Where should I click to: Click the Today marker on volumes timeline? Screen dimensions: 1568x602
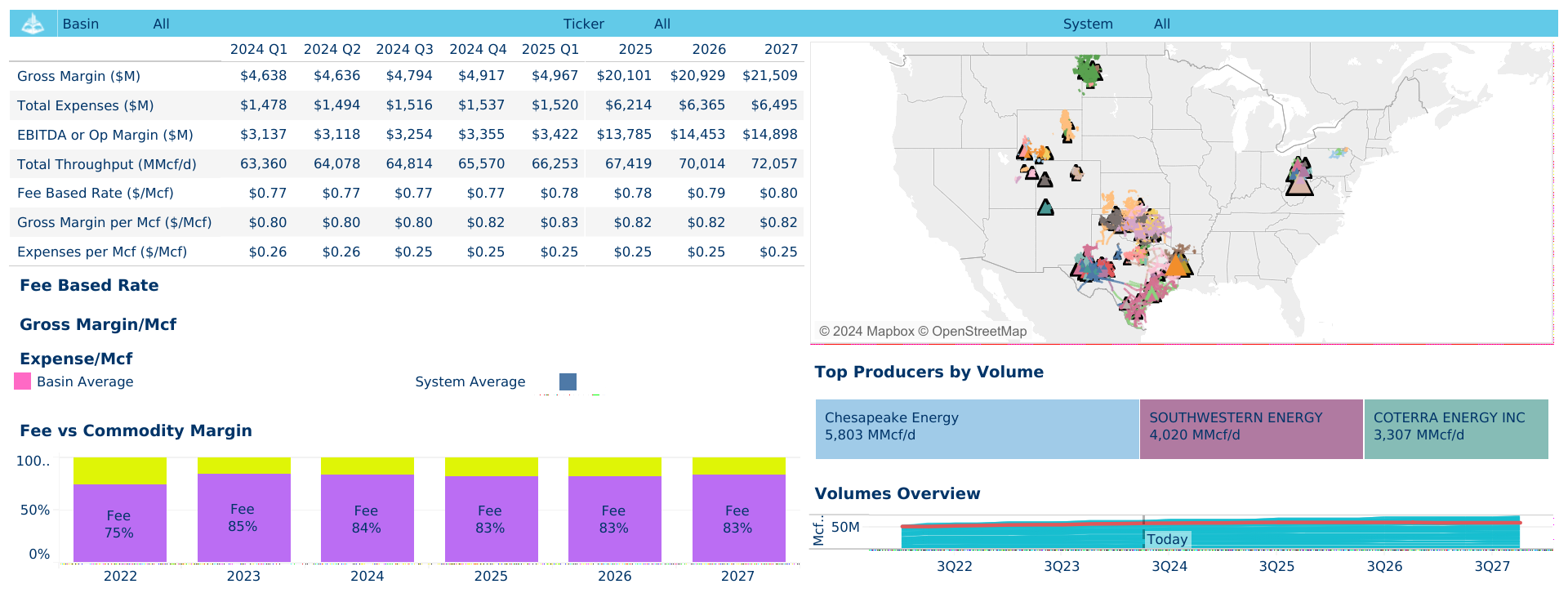click(1167, 539)
